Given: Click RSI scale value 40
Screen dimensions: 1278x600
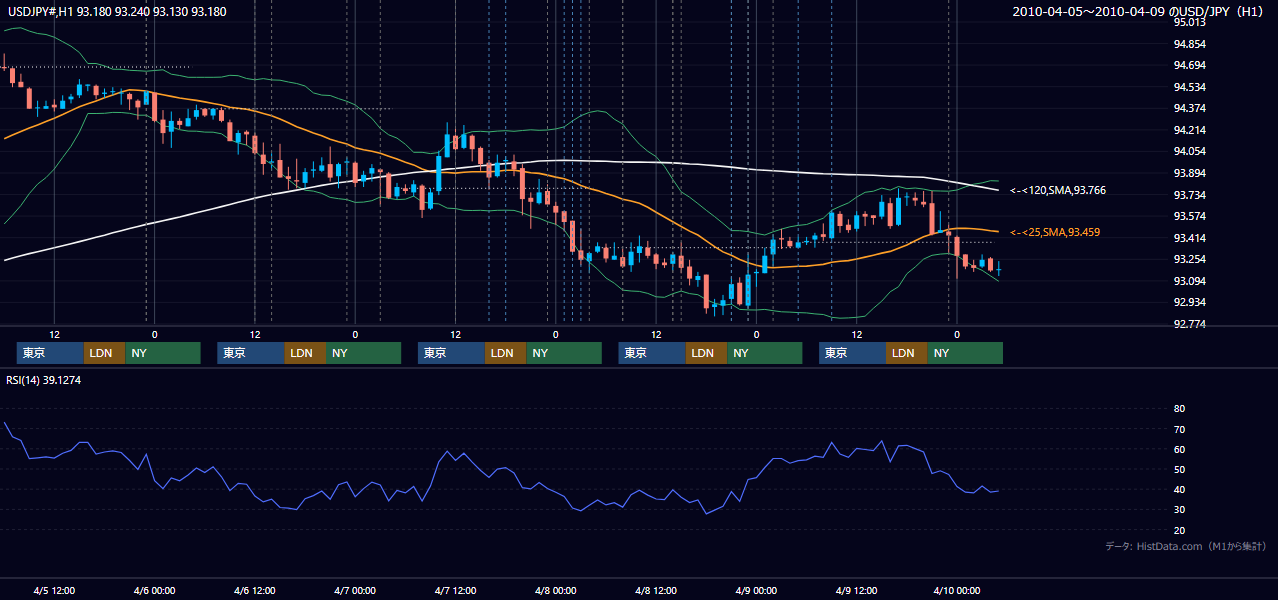Looking at the screenshot, I should click(x=1179, y=489).
